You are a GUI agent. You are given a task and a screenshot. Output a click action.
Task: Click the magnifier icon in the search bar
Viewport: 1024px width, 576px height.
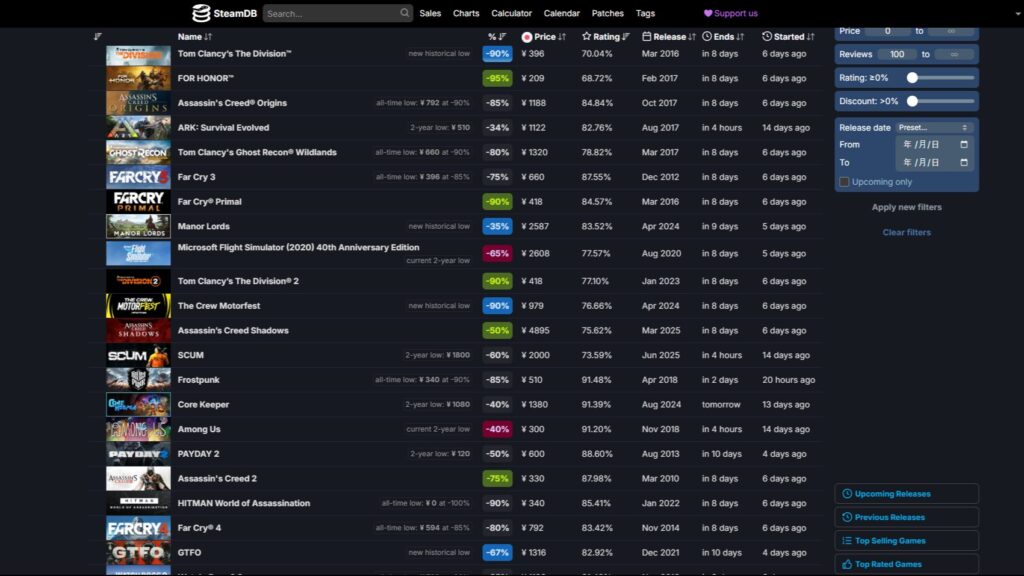click(x=403, y=13)
